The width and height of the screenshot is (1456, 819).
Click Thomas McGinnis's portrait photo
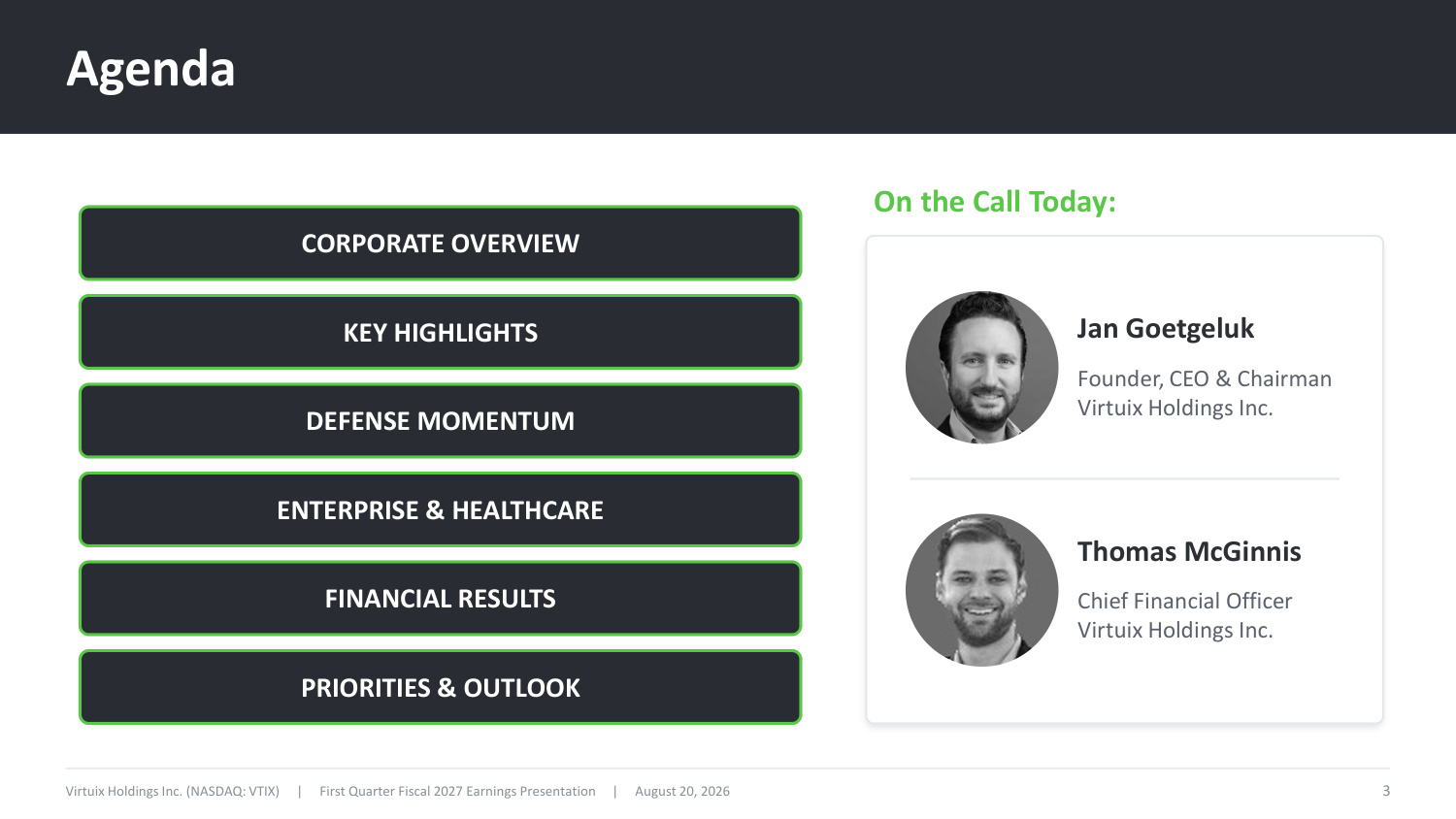coord(981,590)
